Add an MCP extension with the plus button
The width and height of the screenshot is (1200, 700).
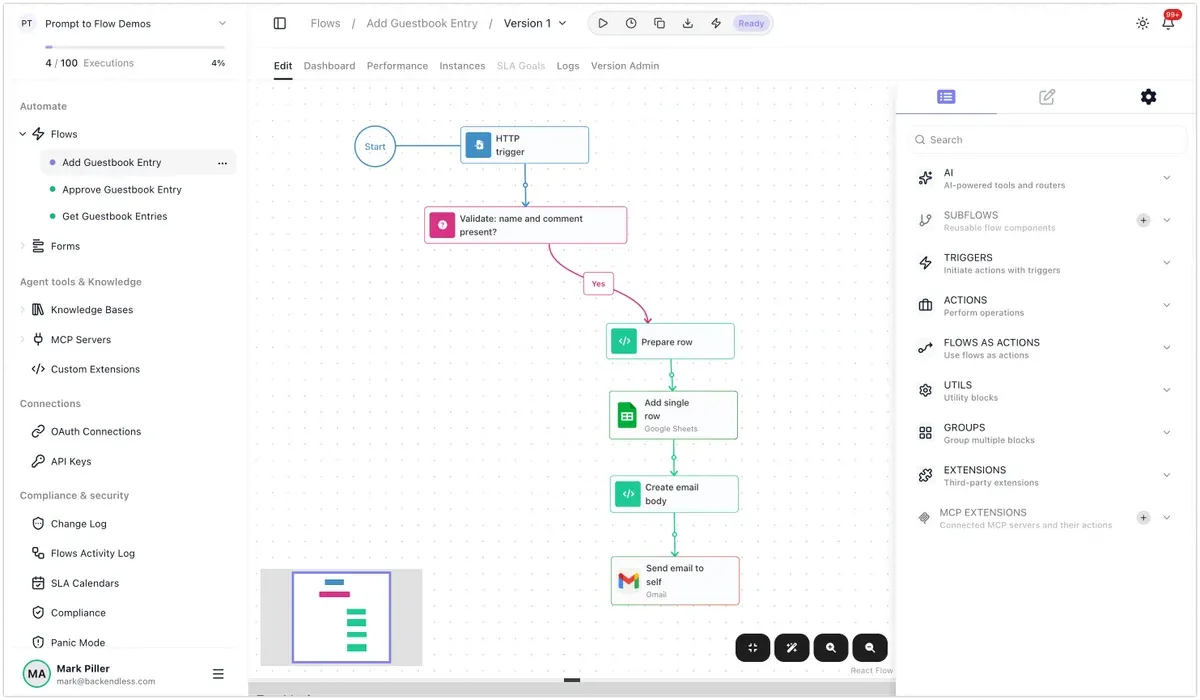tap(1143, 518)
